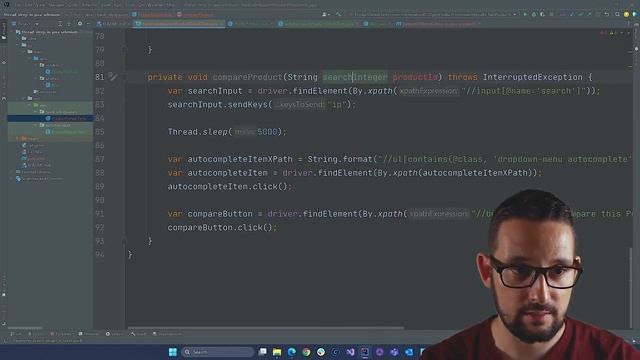Open the Build tool window tab

(x=139, y=334)
